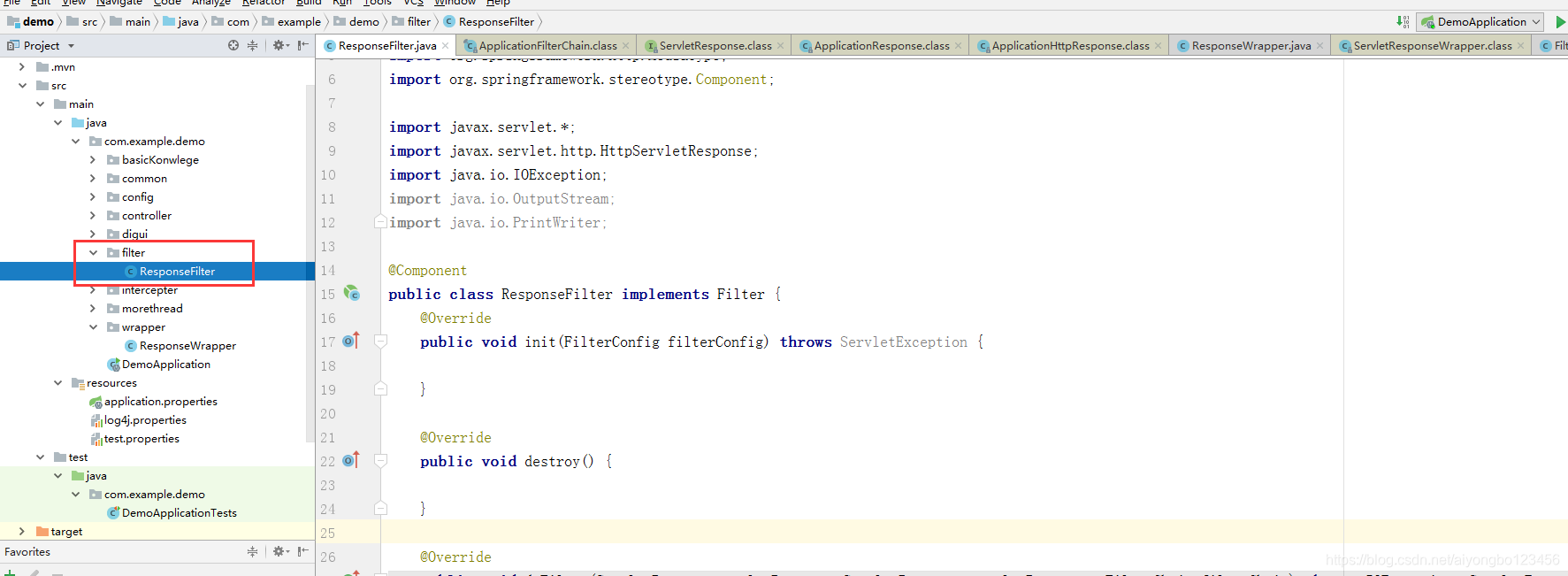1568x576 pixels.
Task: Expand the config package arrow
Action: pos(93,197)
